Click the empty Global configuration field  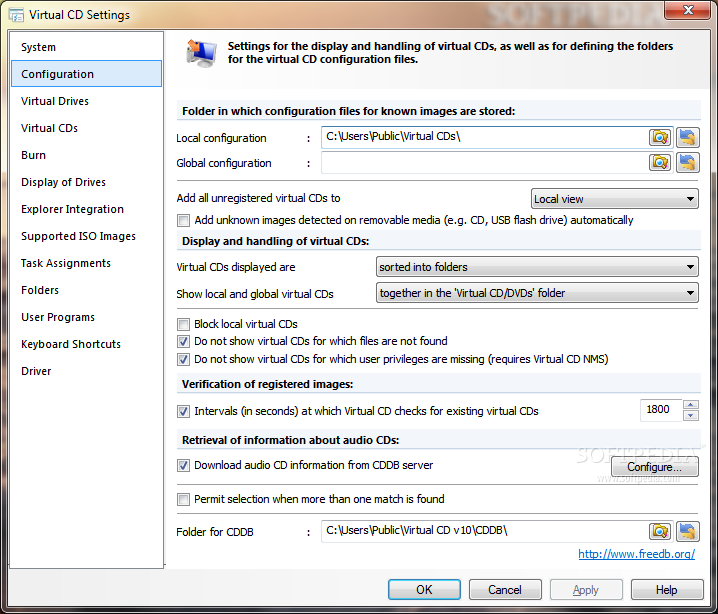click(x=484, y=163)
